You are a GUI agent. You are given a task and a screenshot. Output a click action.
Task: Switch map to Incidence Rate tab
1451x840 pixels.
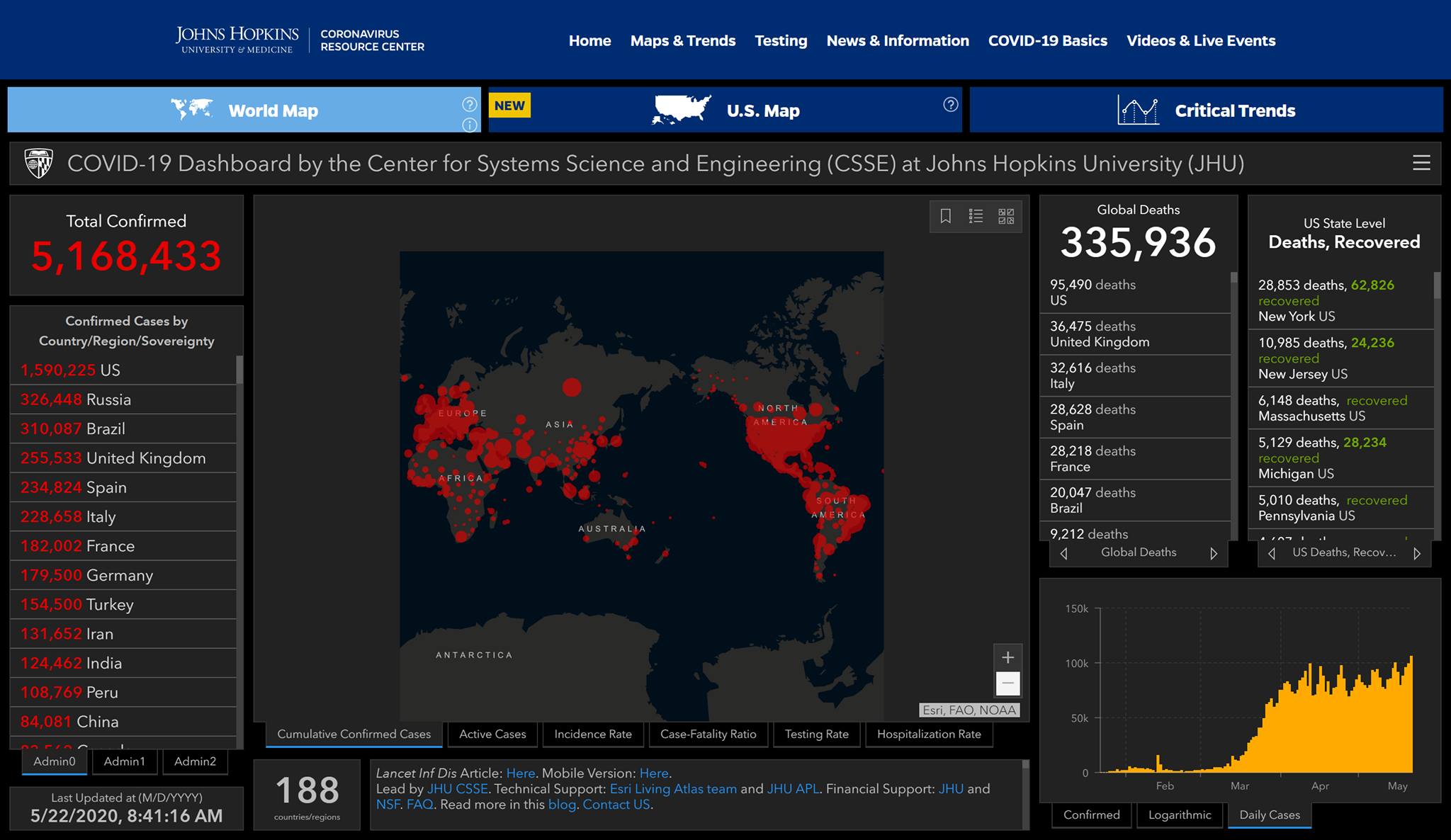593,734
